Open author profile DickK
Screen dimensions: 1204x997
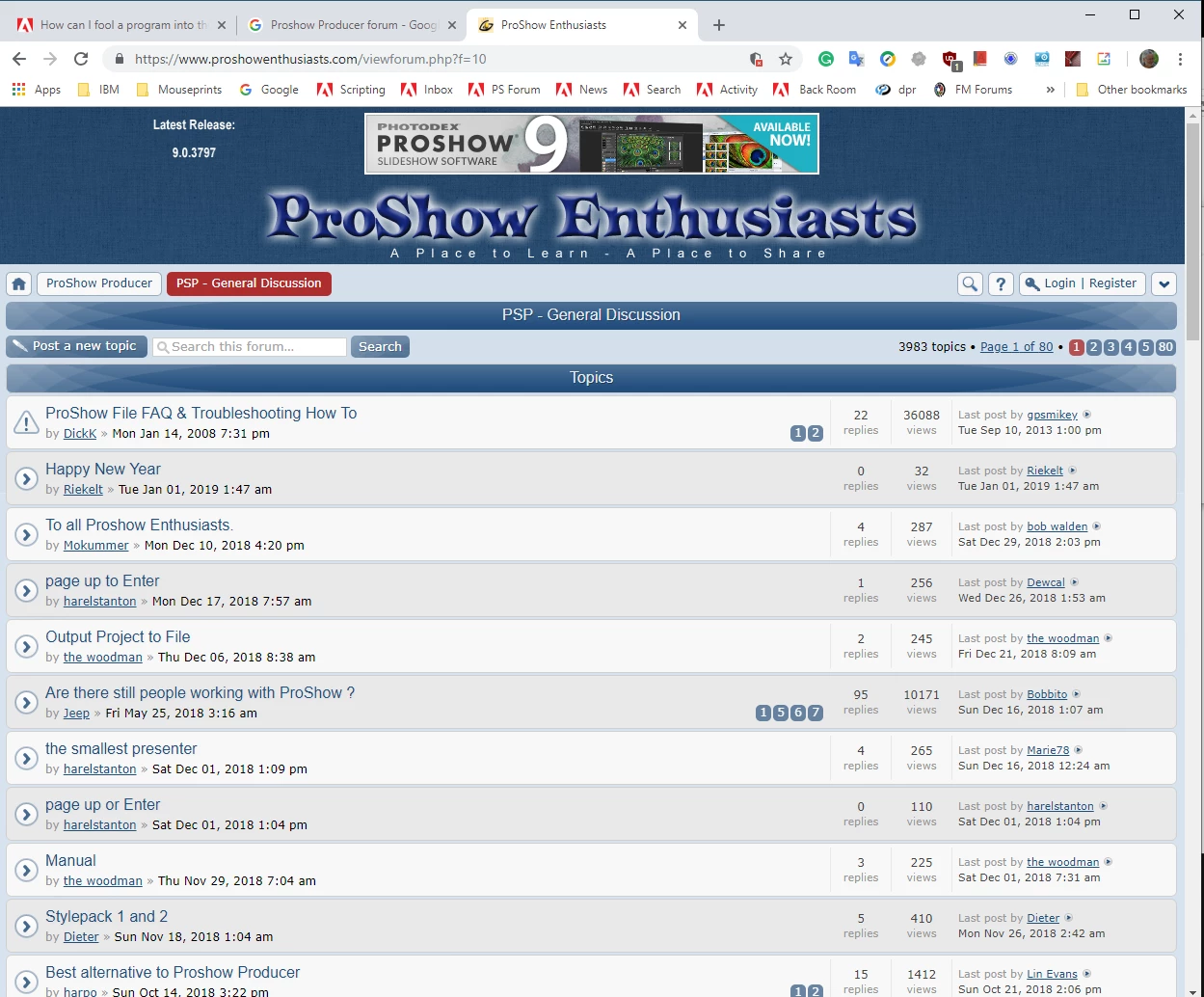coord(80,434)
